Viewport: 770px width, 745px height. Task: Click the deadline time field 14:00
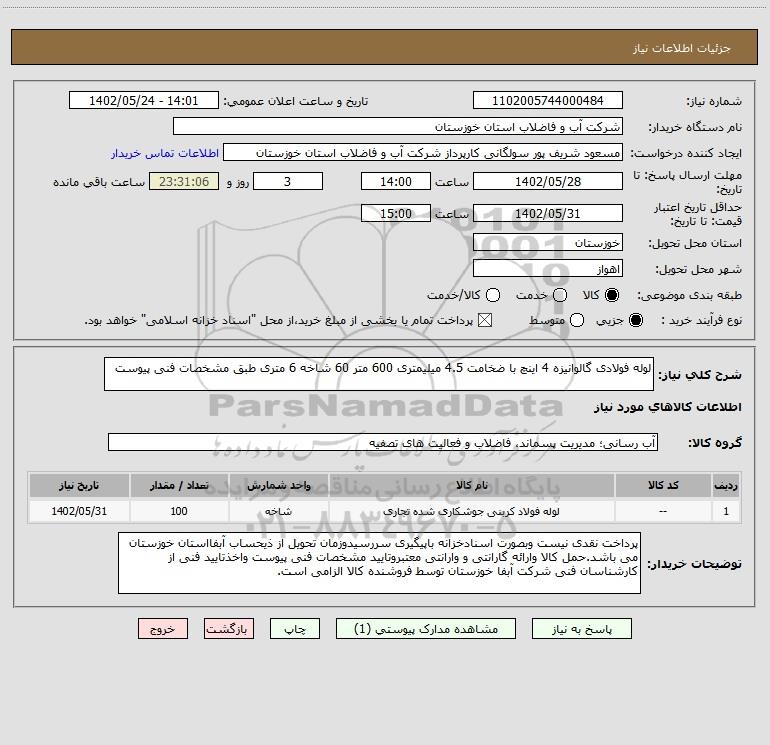click(396, 181)
